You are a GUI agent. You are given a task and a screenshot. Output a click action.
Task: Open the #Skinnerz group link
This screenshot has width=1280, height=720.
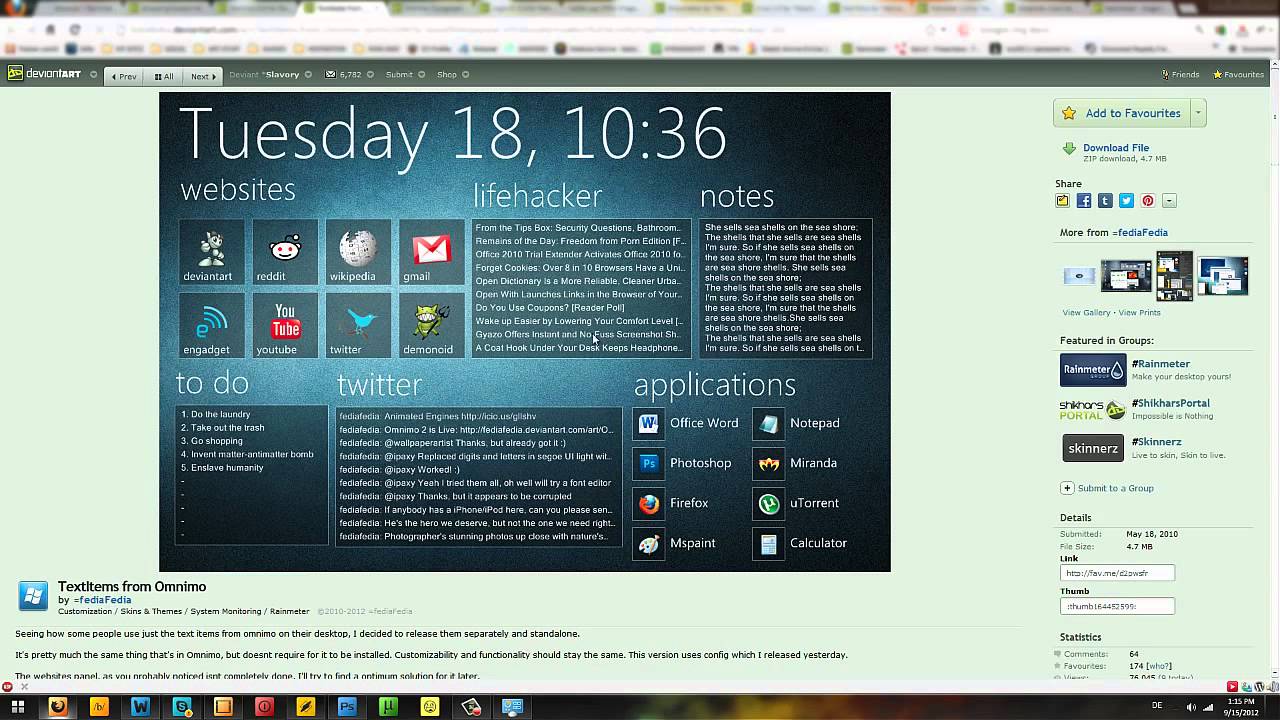click(x=1156, y=442)
